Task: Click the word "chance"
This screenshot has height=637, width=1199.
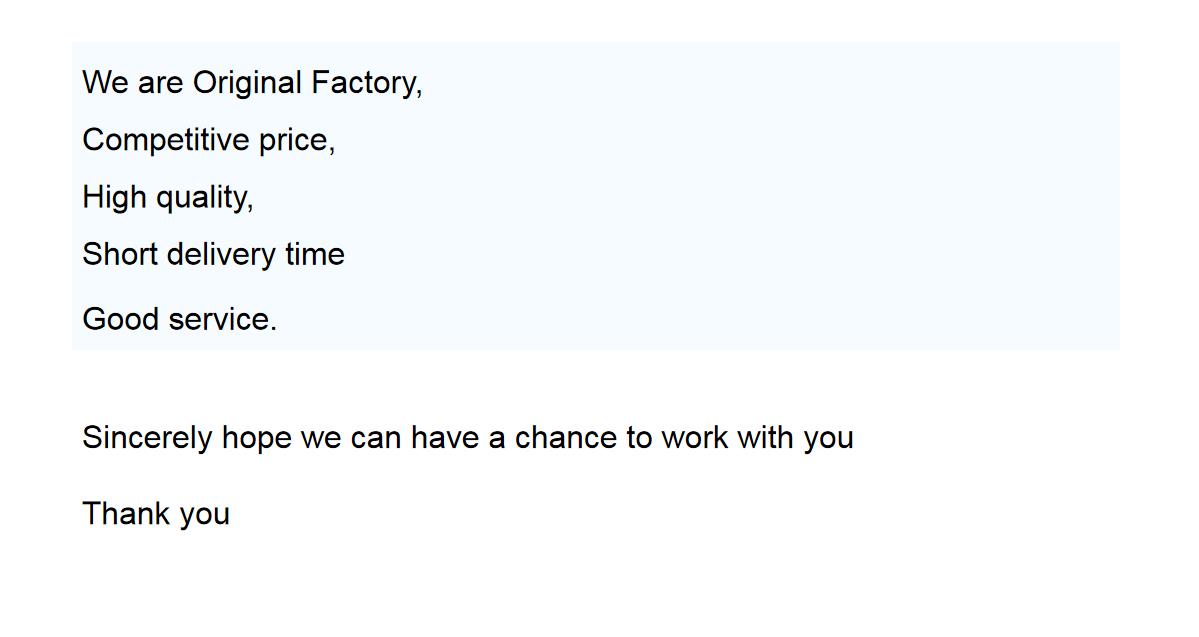Action: [566, 438]
